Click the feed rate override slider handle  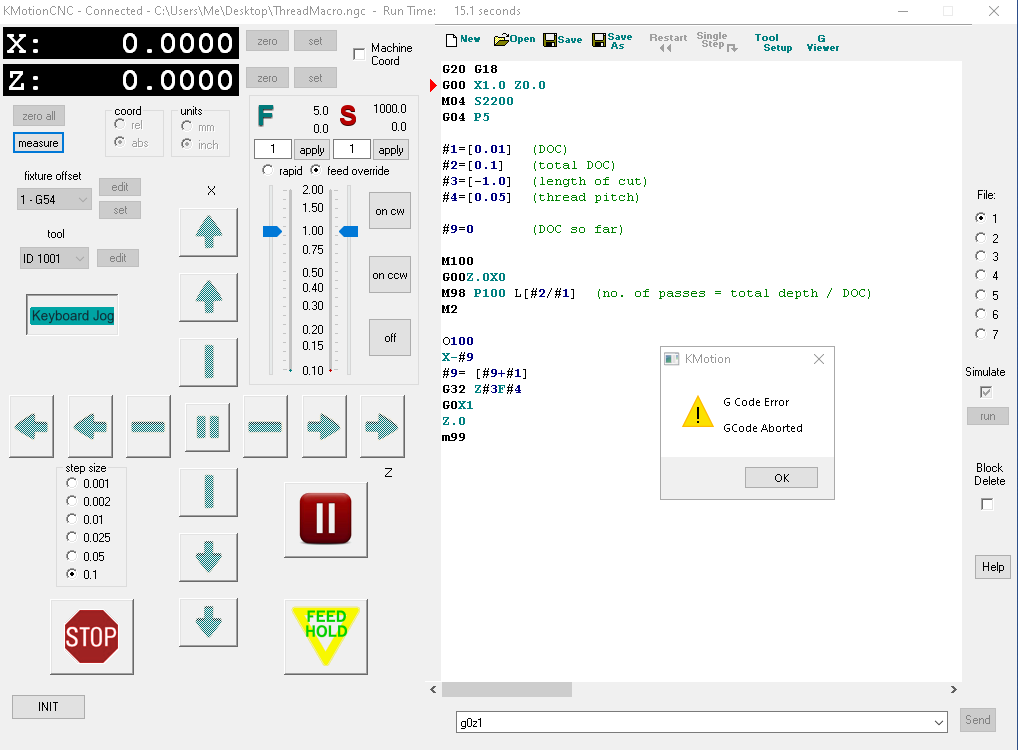(x=272, y=231)
